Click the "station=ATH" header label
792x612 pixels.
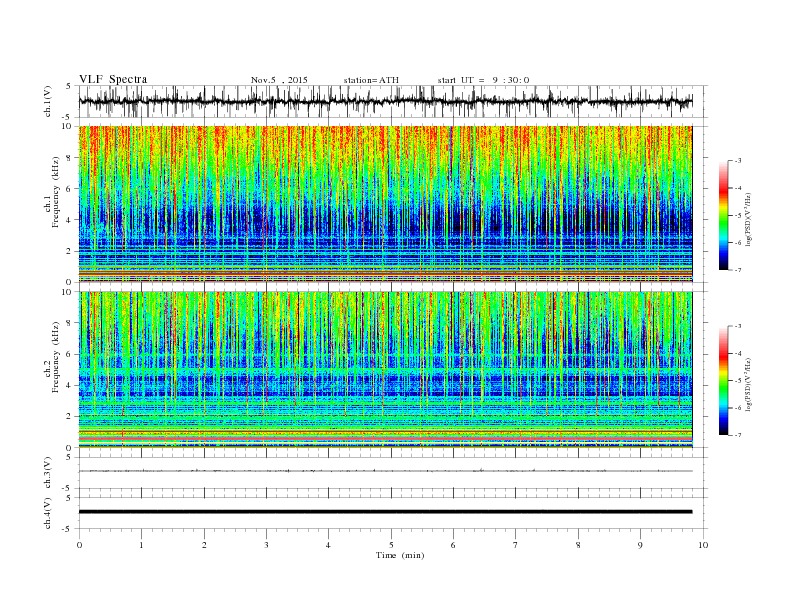click(x=371, y=80)
